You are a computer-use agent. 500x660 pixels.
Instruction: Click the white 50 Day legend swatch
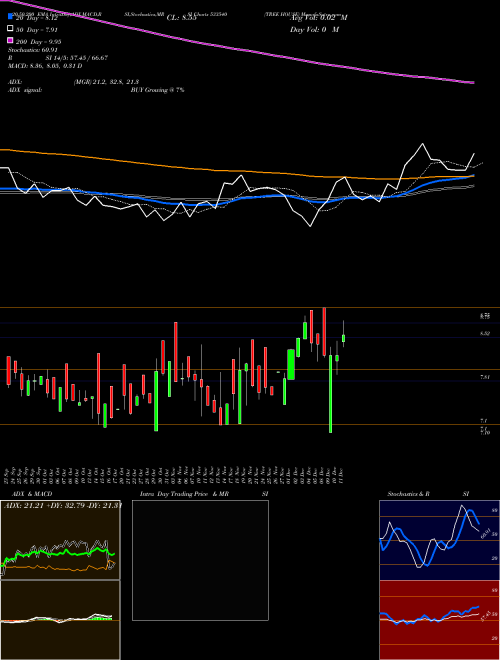click(10, 29)
